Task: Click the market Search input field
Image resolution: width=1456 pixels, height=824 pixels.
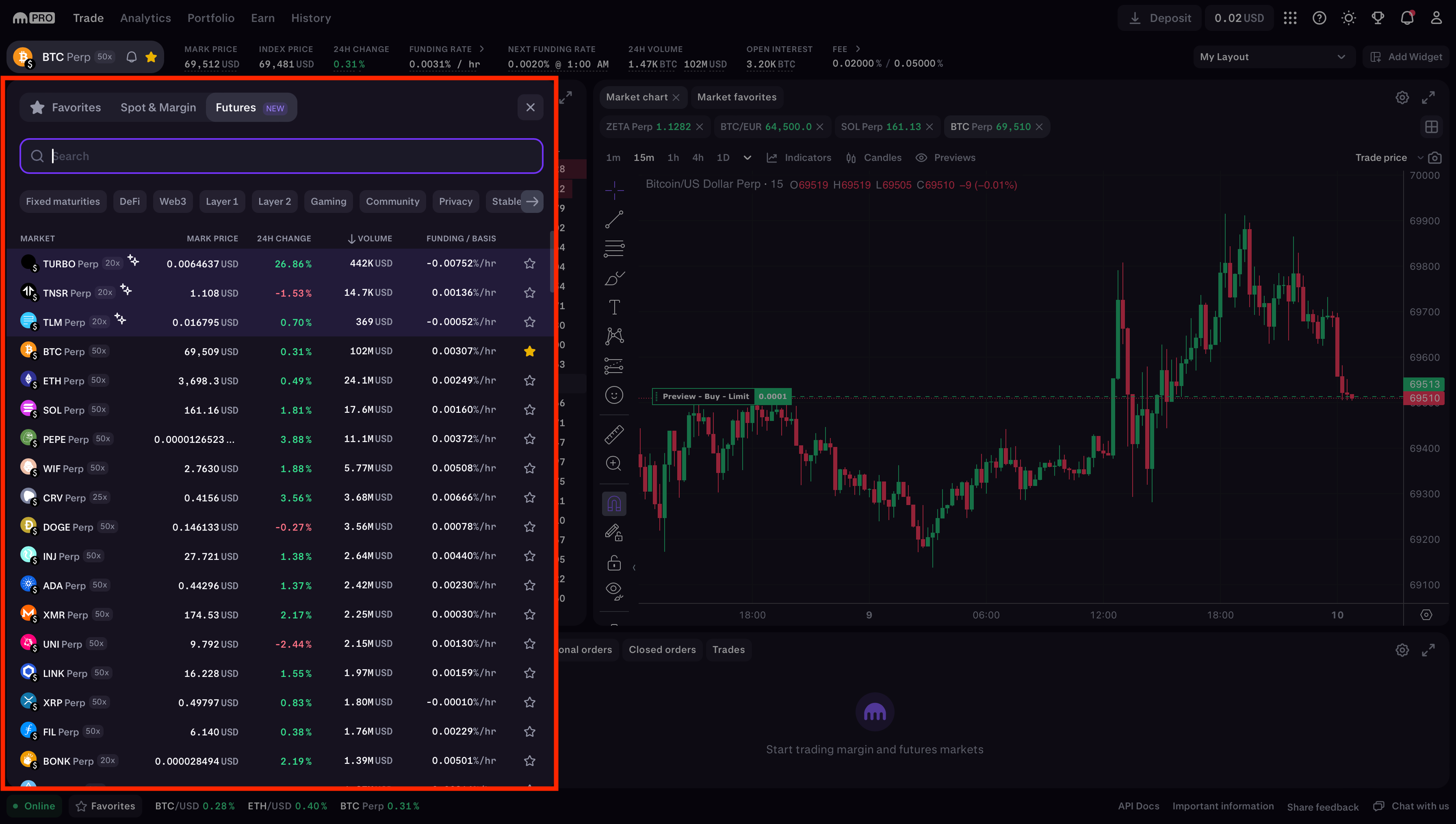Action: click(282, 156)
